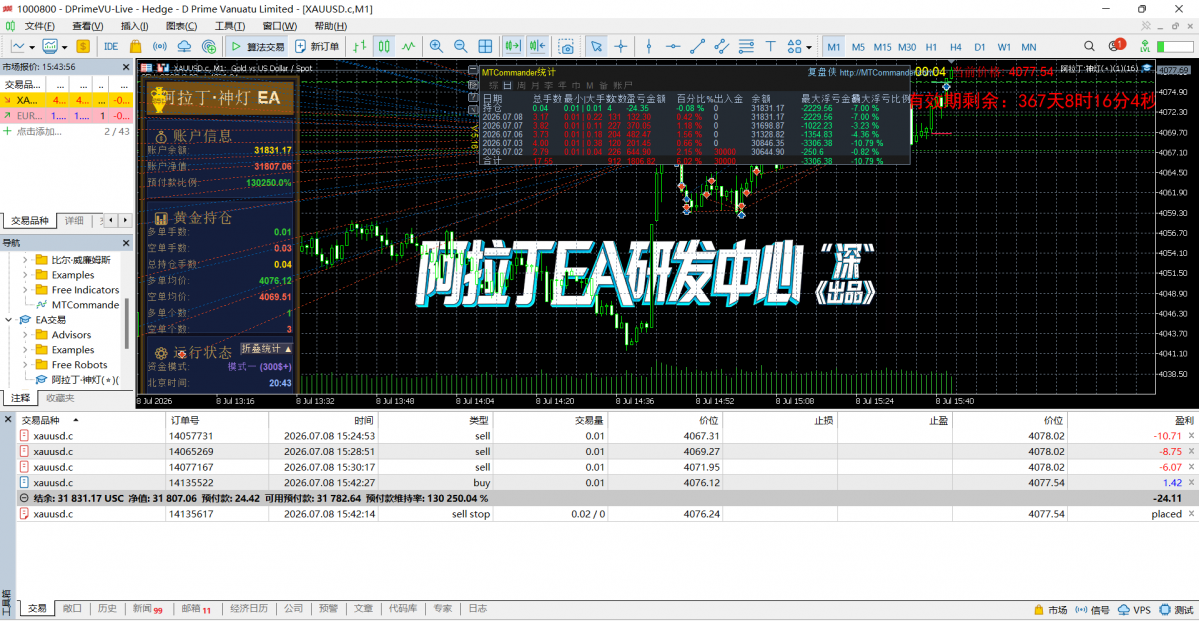Select the MN timeframe
The image size is (1199, 621).
(1029, 46)
